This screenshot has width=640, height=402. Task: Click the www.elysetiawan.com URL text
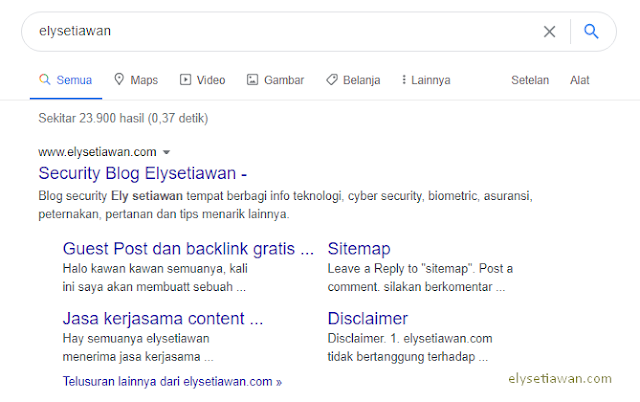click(97, 152)
